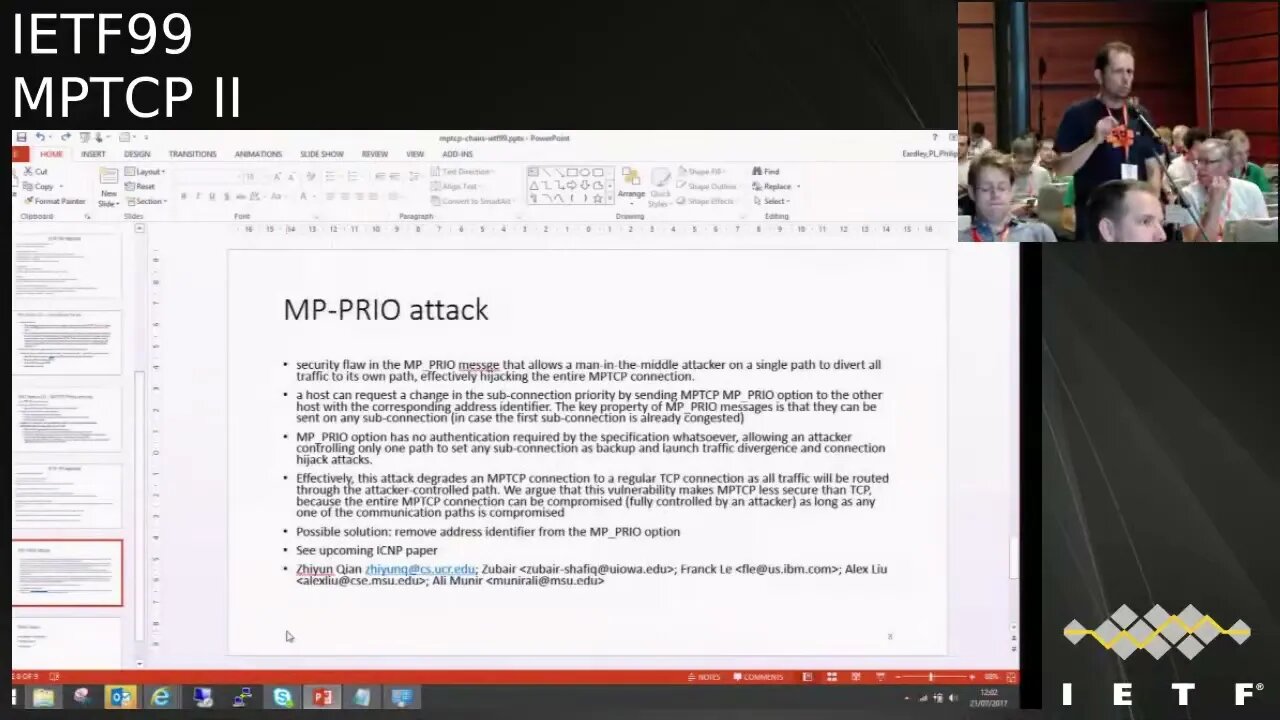Expand the shapes gallery More arrow

coord(610,198)
